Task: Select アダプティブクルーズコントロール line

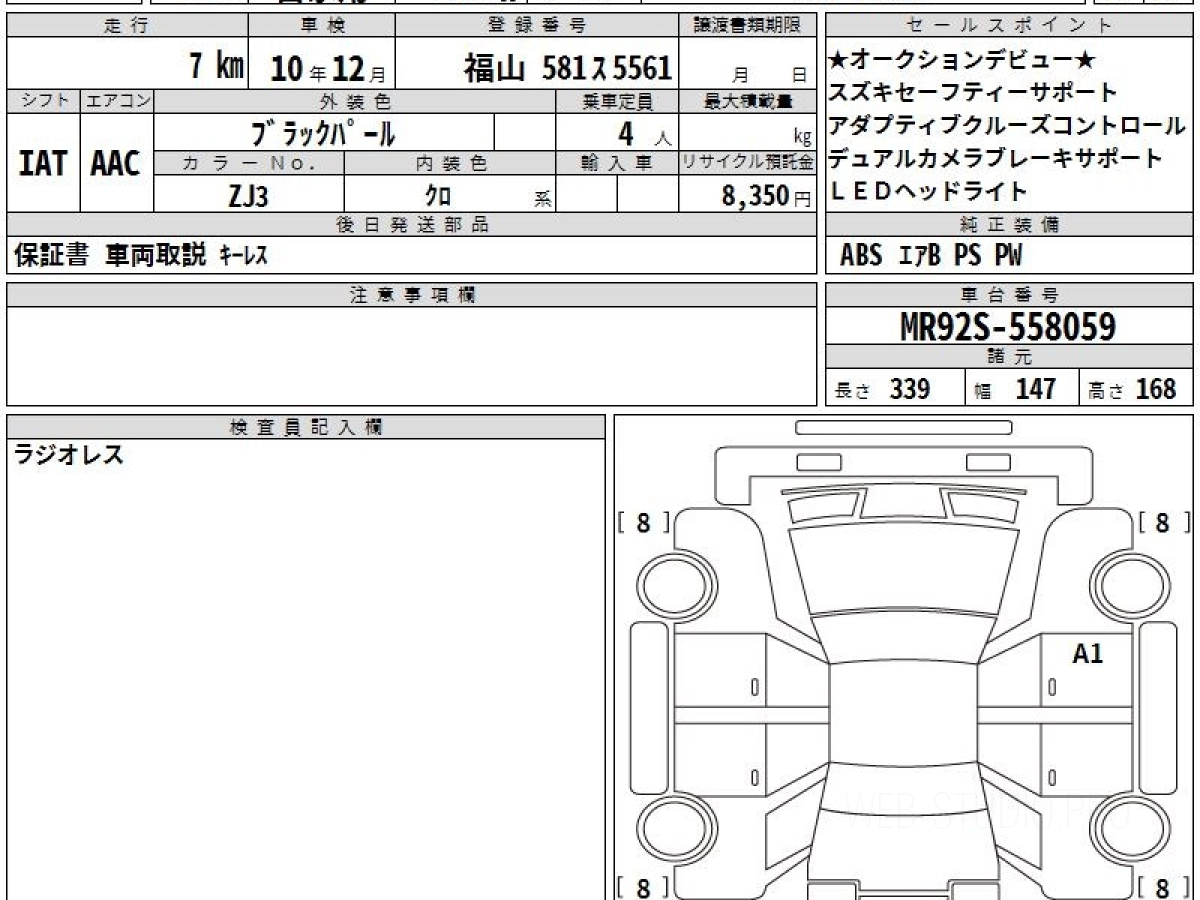Action: pyautogui.click(x=1007, y=126)
